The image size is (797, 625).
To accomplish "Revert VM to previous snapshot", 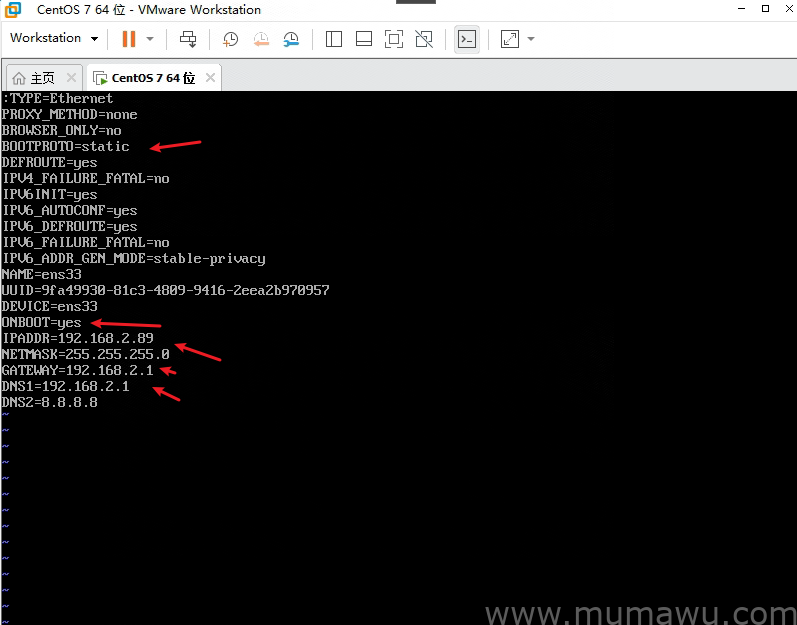I will pos(261,39).
